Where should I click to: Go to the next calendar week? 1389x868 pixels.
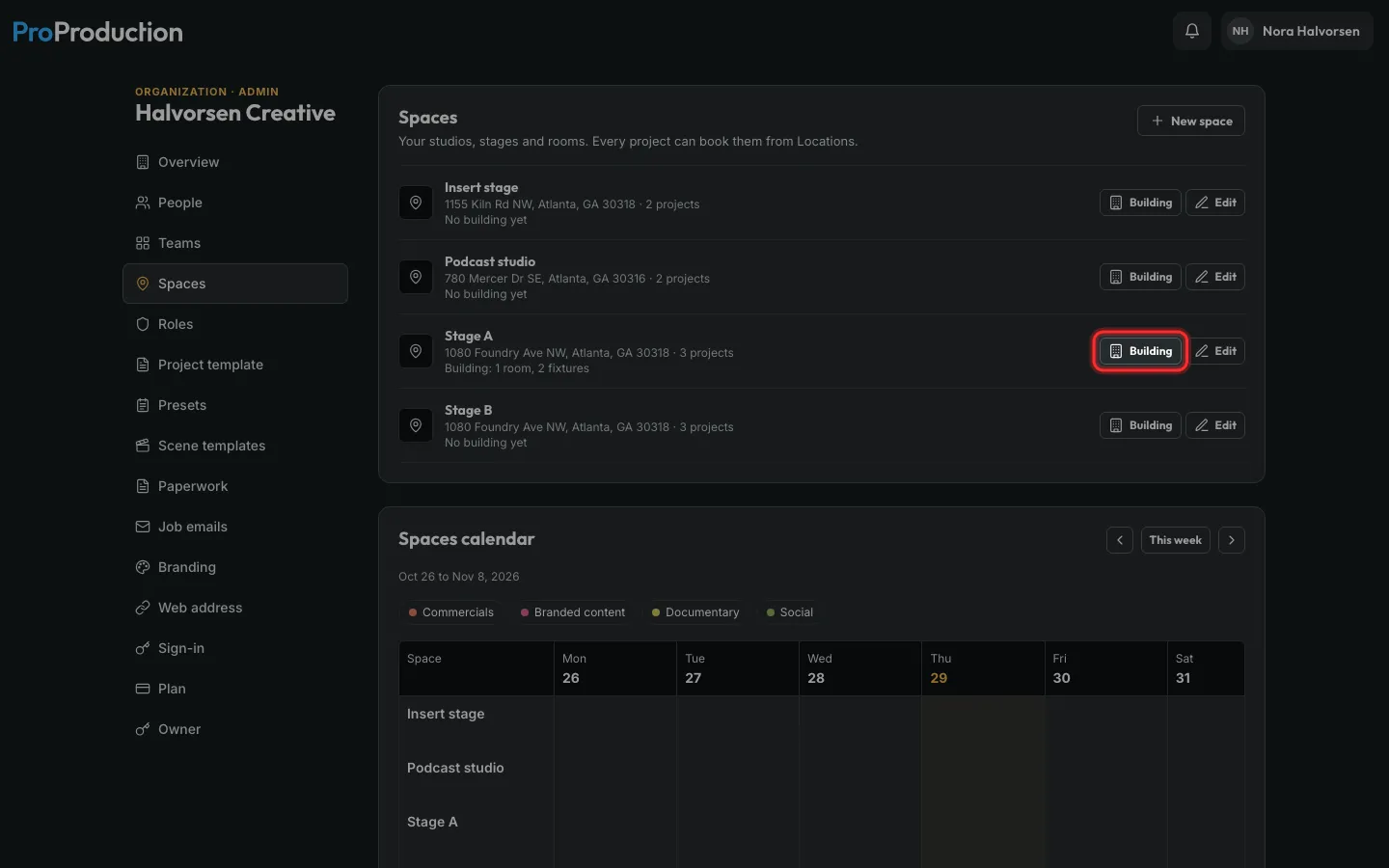pos(1232,540)
